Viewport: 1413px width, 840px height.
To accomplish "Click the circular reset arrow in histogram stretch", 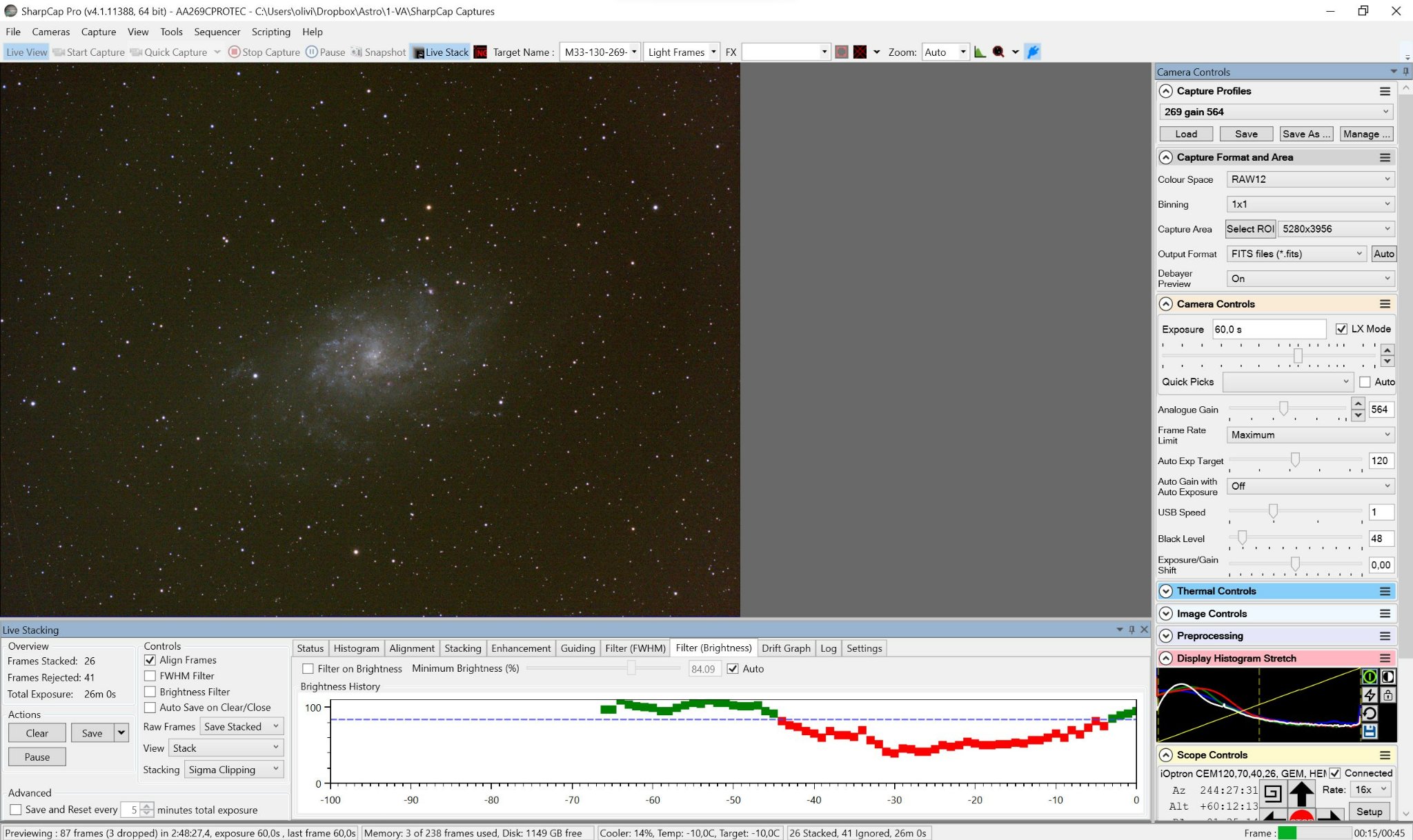I will coord(1370,713).
